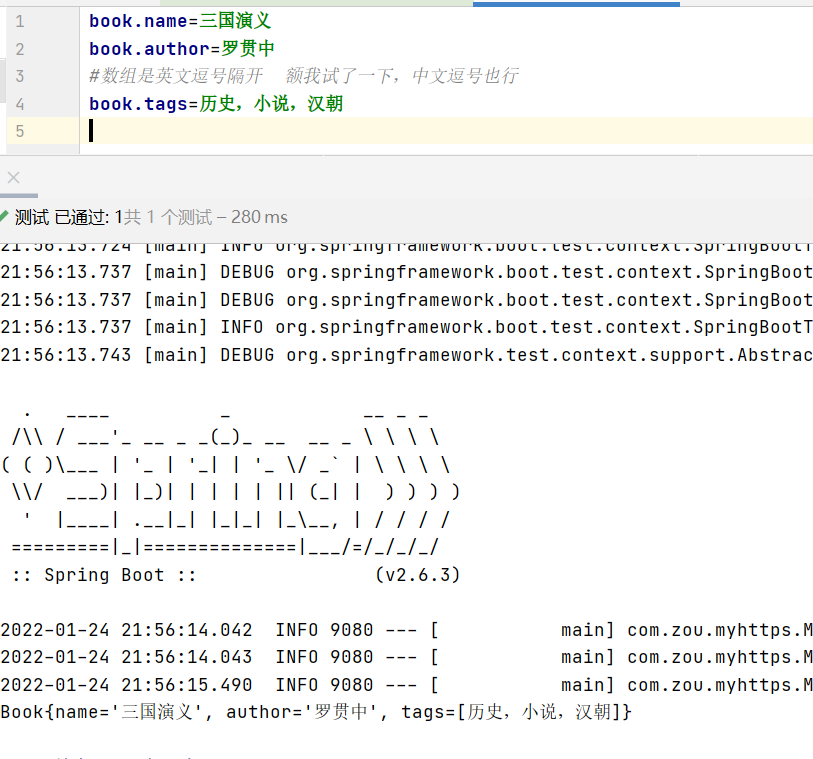Click the Book{name='三国演义'} output line
Viewport: 813px width, 759px height.
[316, 712]
